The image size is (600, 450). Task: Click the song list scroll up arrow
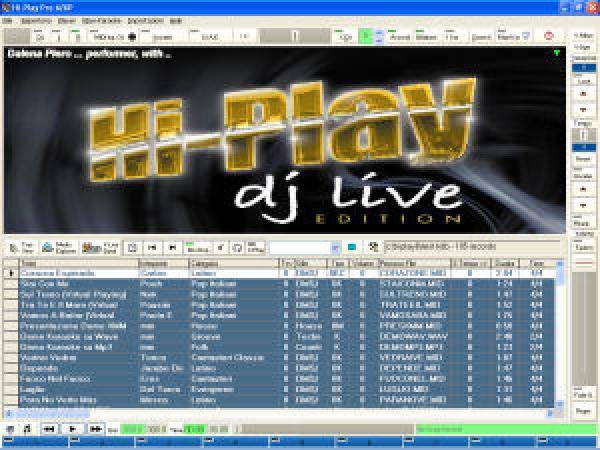[x=559, y=264]
